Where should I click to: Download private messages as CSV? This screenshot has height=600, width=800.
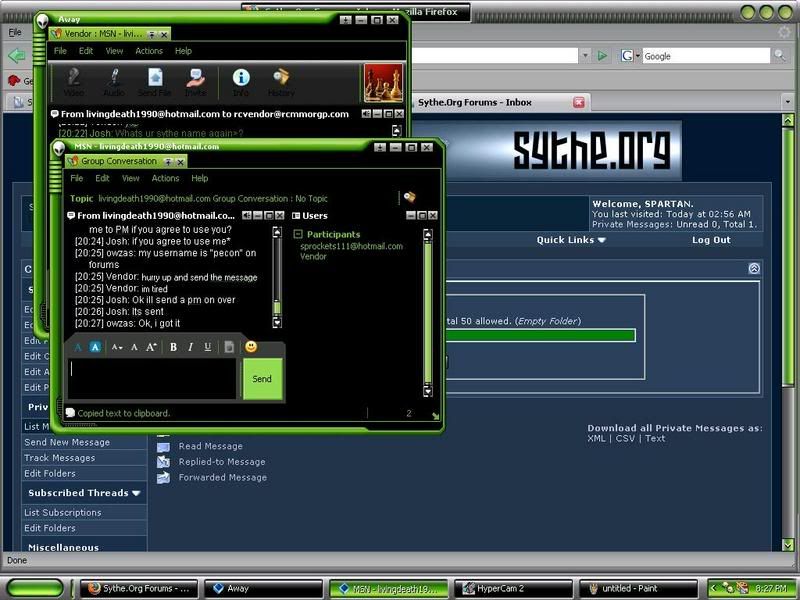point(625,438)
